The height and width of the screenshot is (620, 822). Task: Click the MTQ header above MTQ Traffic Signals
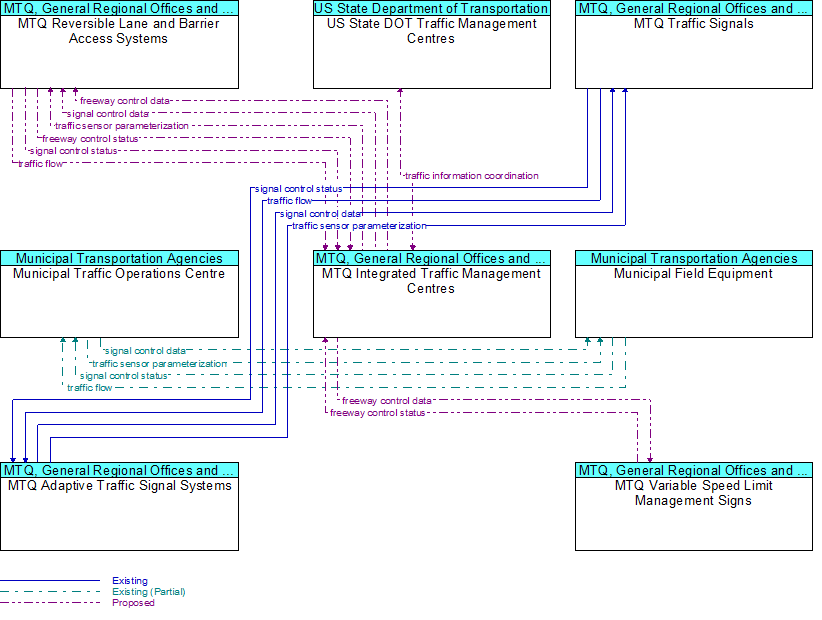point(694,8)
